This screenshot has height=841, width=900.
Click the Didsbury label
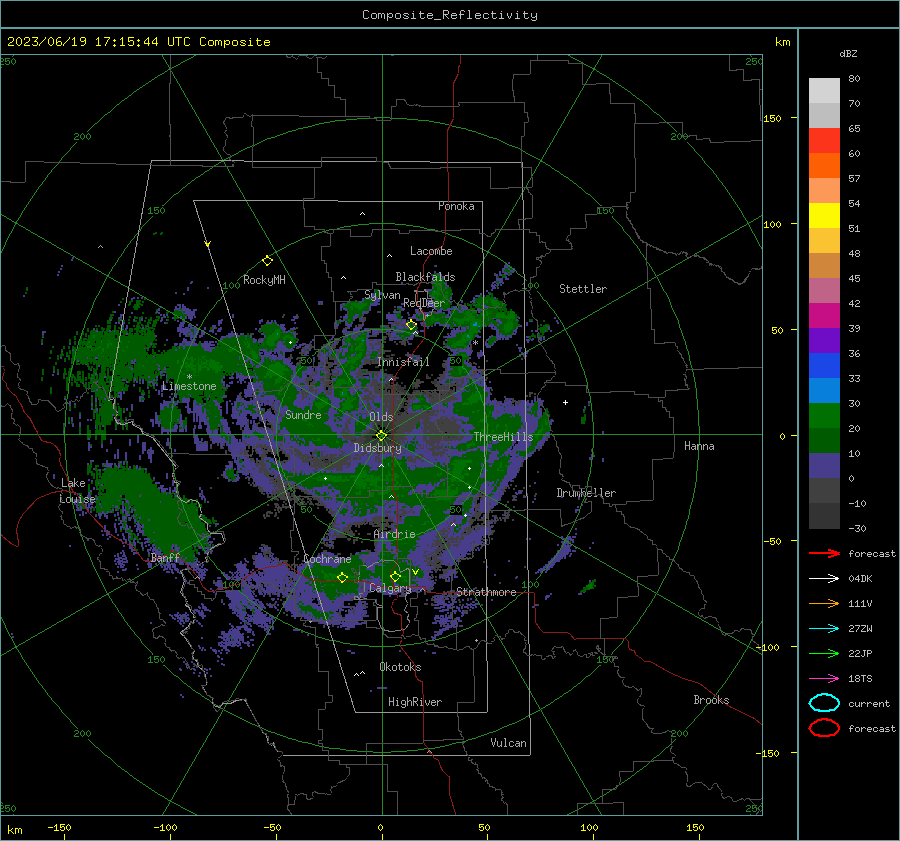coord(378,448)
